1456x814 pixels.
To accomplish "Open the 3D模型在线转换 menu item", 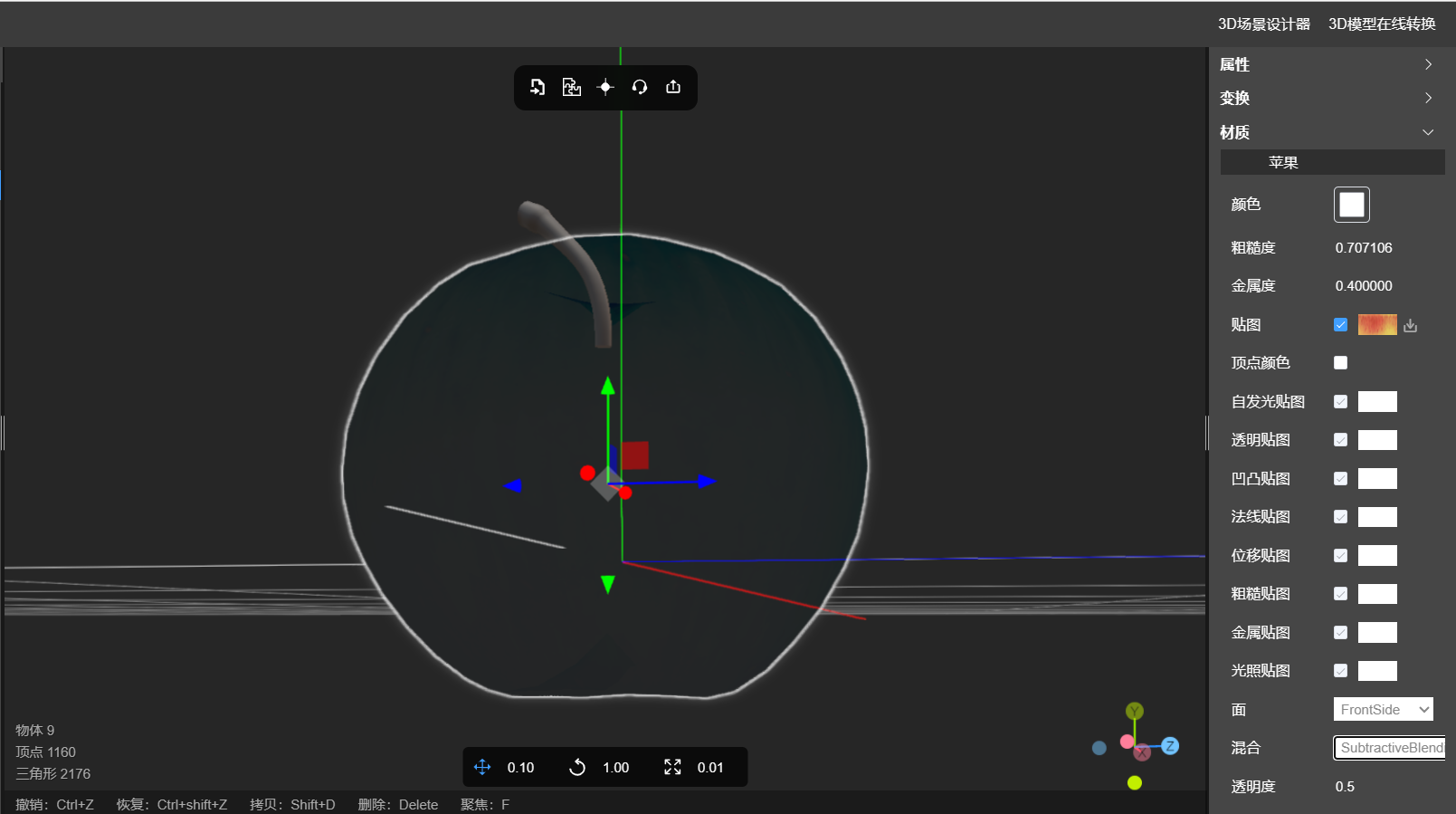I will point(1382,24).
